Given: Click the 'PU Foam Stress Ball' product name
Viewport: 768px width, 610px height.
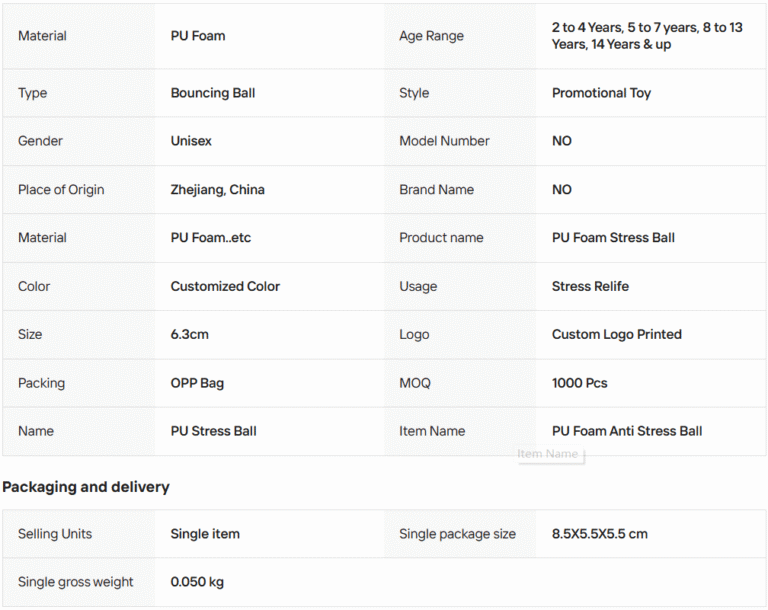Looking at the screenshot, I should point(613,238).
